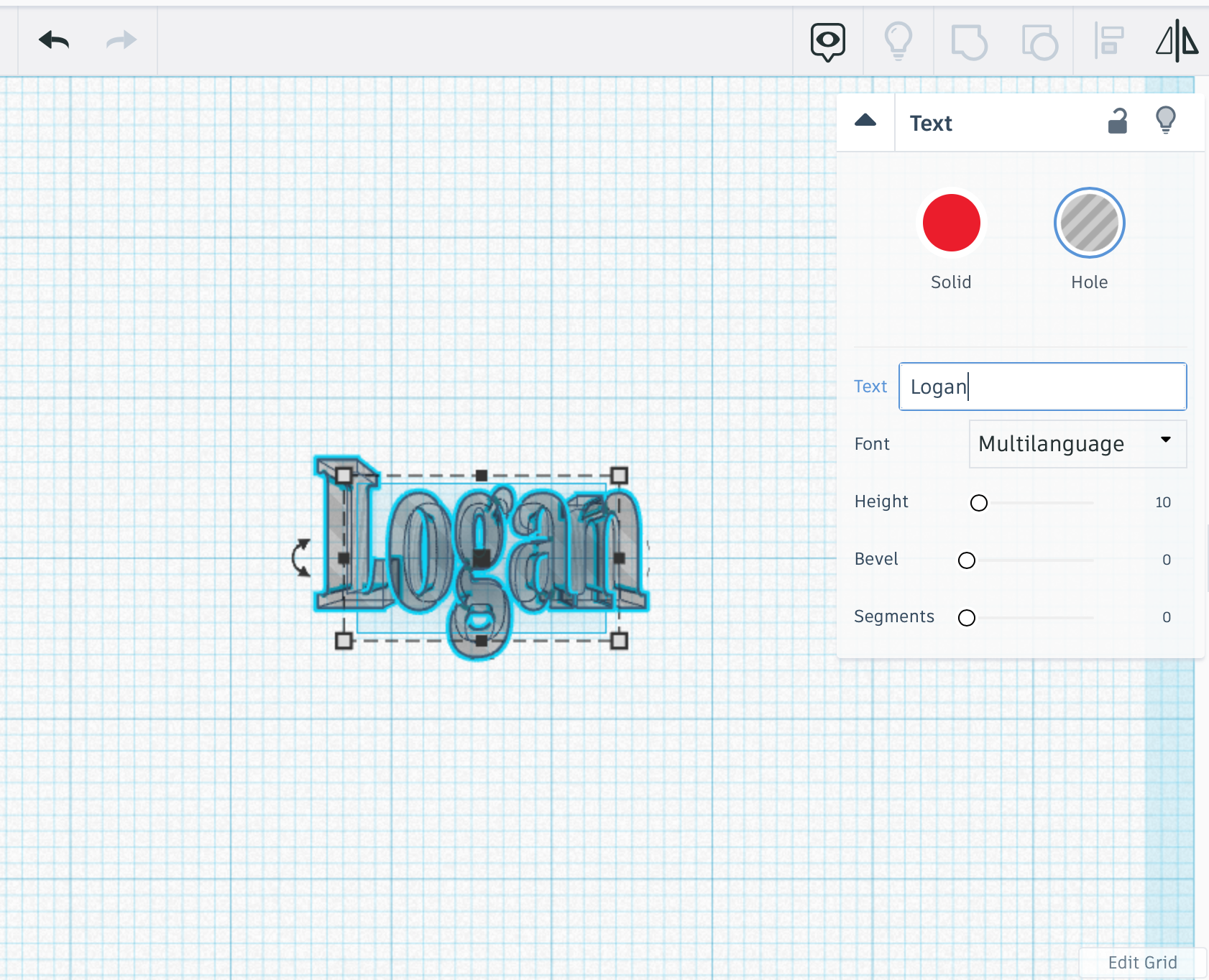
Task: Click the Height value 10
Action: (x=1163, y=502)
